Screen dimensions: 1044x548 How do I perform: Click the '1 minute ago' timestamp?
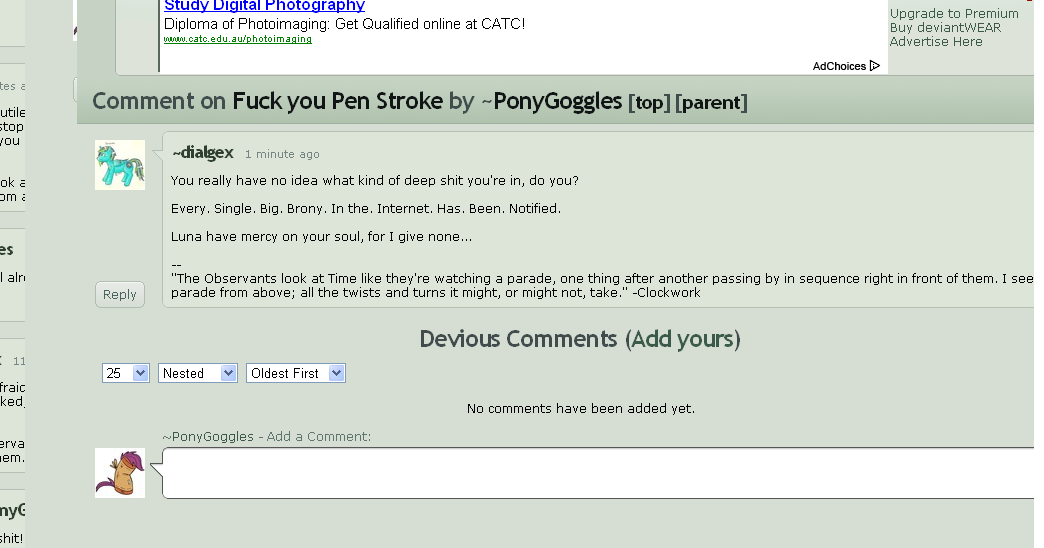pyautogui.click(x=282, y=154)
